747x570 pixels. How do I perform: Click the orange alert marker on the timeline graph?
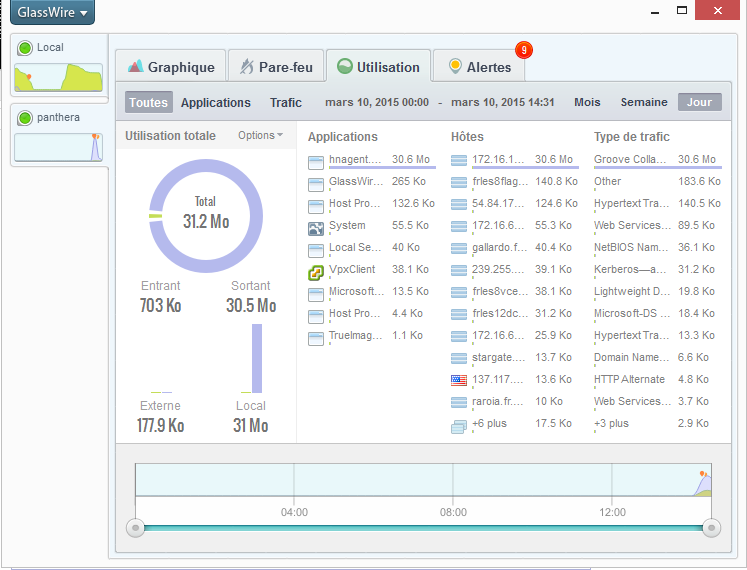[702, 473]
